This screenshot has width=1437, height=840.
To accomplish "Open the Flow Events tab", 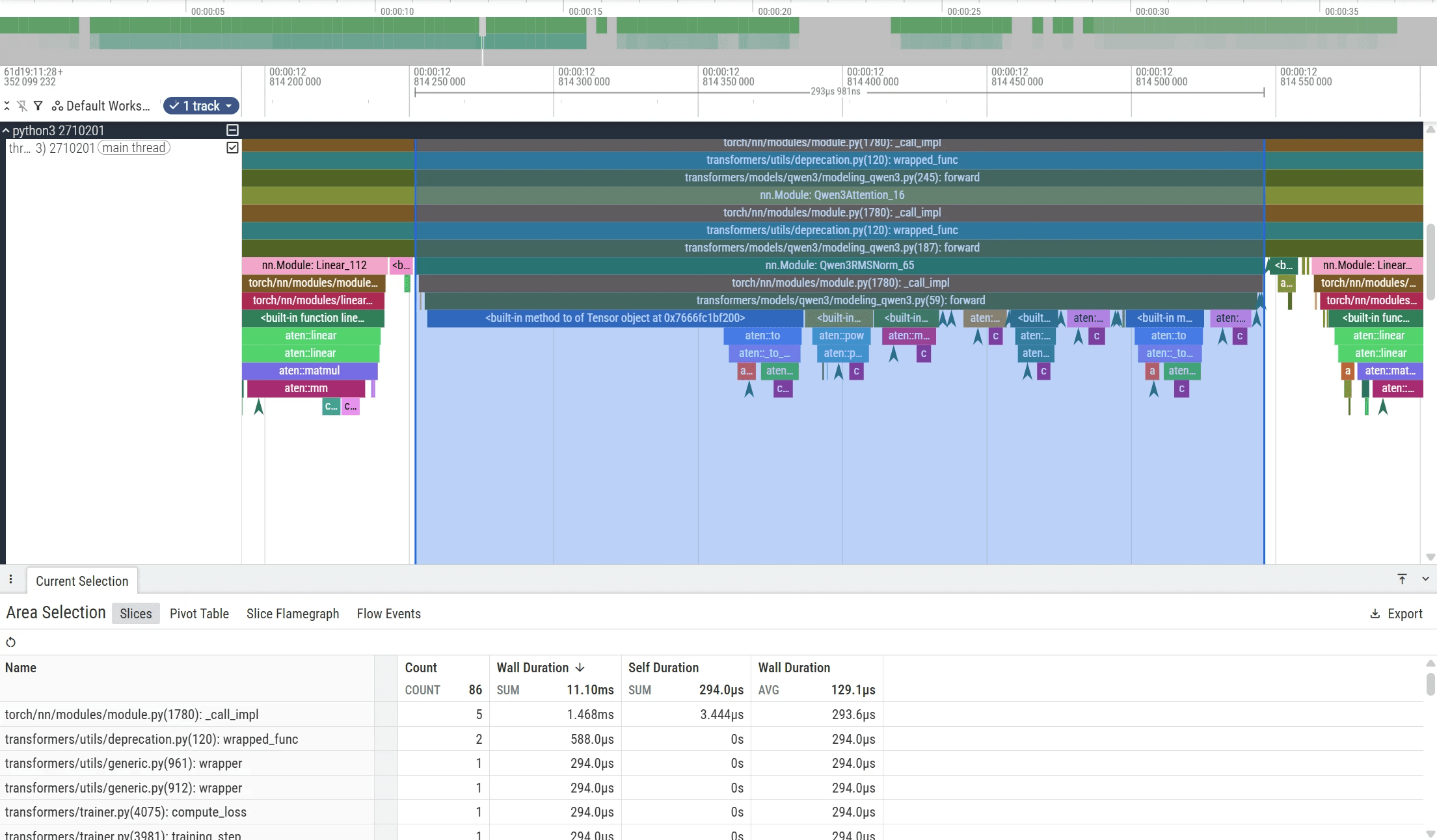I will tap(388, 614).
